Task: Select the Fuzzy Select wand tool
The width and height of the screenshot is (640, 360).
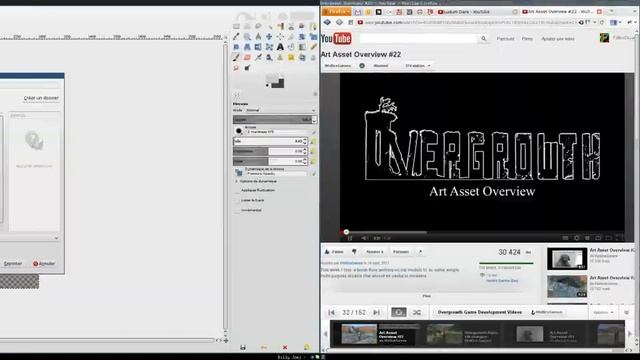Action: pos(269,26)
